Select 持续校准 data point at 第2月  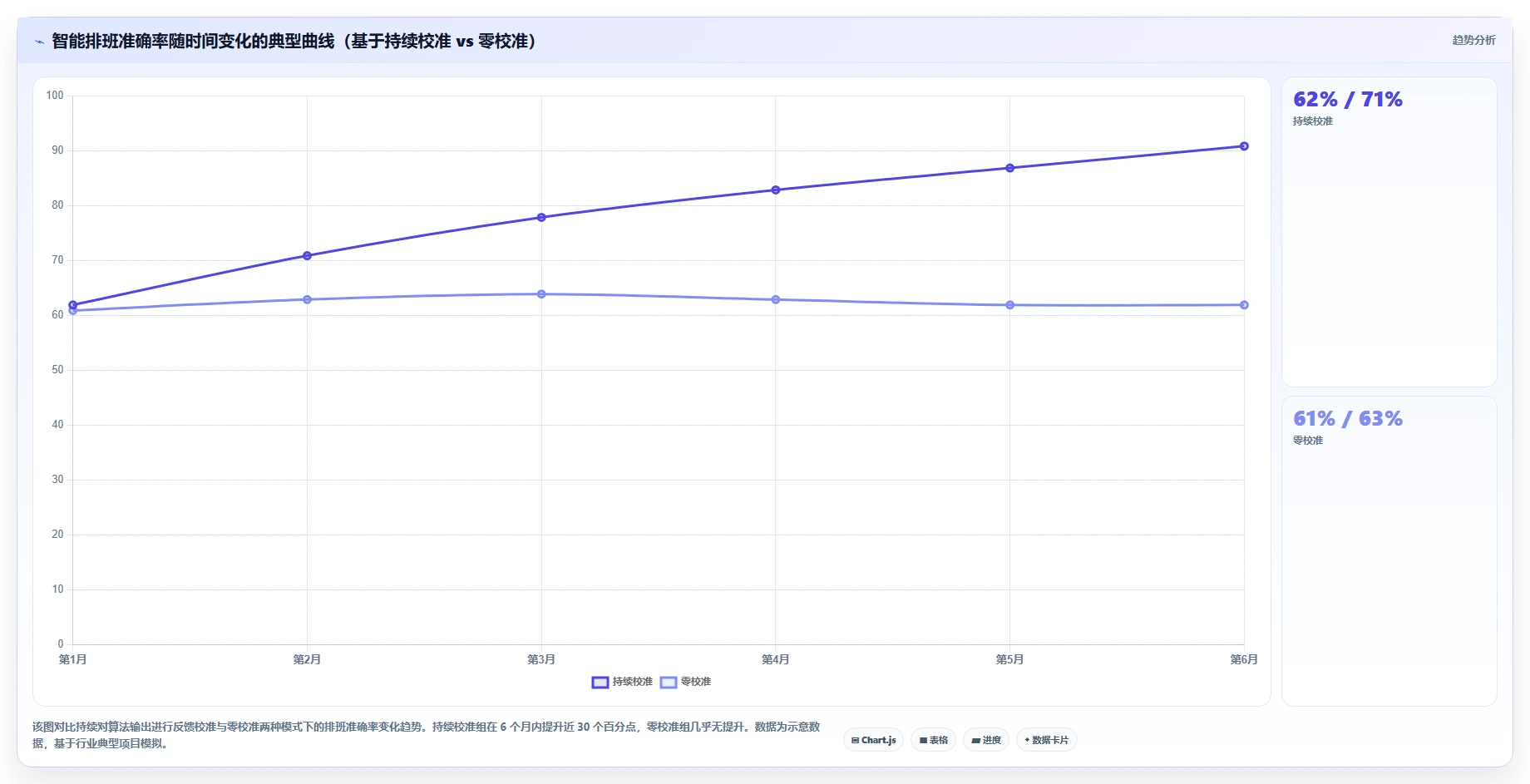308,255
